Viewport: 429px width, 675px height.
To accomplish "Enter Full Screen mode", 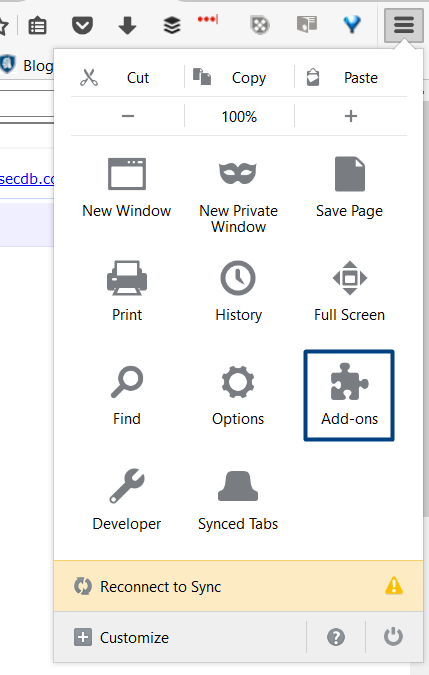I will tap(349, 291).
